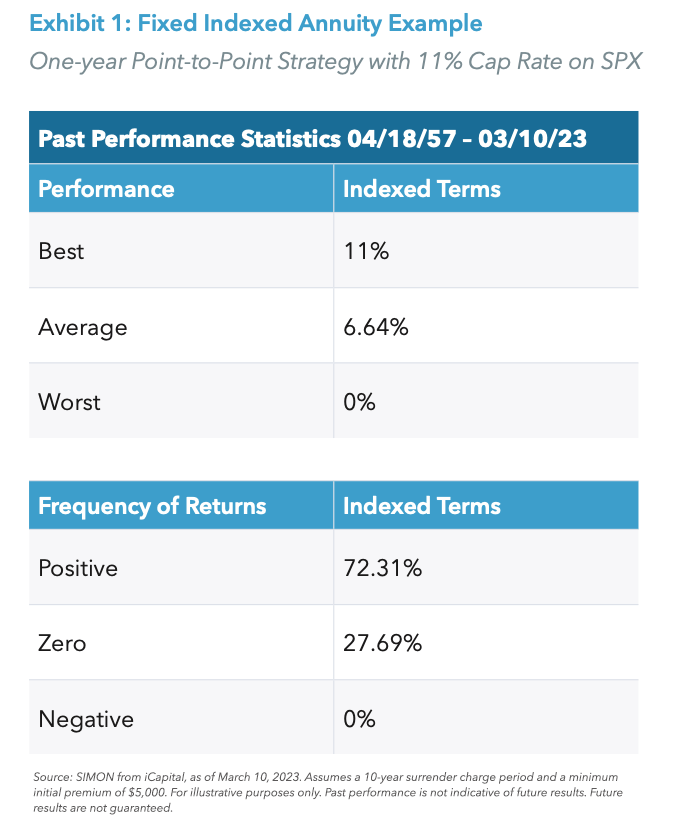Select the Best row label

[61, 251]
